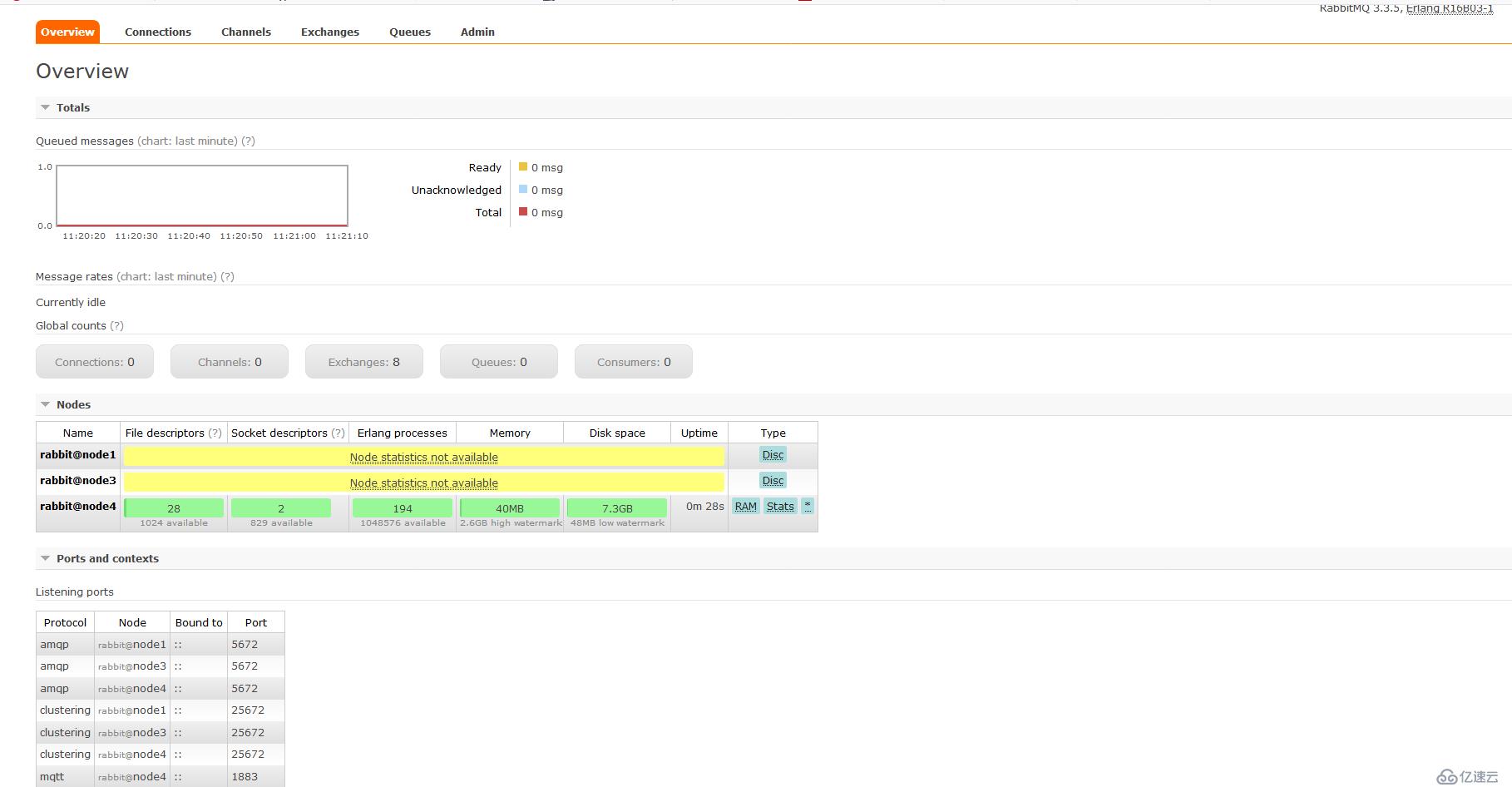The width and height of the screenshot is (1512, 787).
Task: Click file descriptors value 28 for node4
Action: 174,507
